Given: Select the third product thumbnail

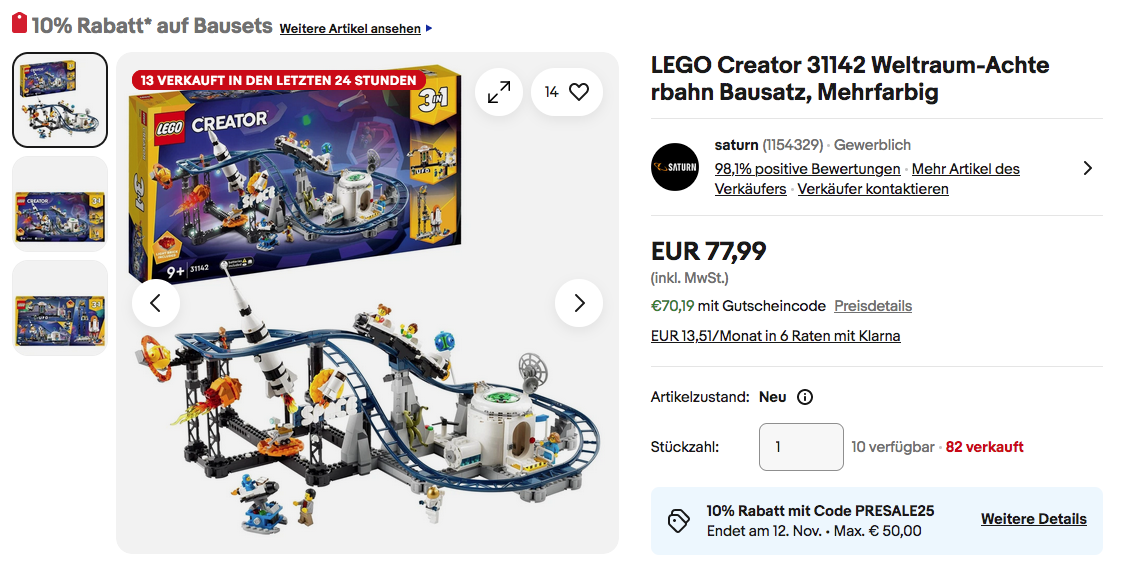Looking at the screenshot, I should click(60, 308).
